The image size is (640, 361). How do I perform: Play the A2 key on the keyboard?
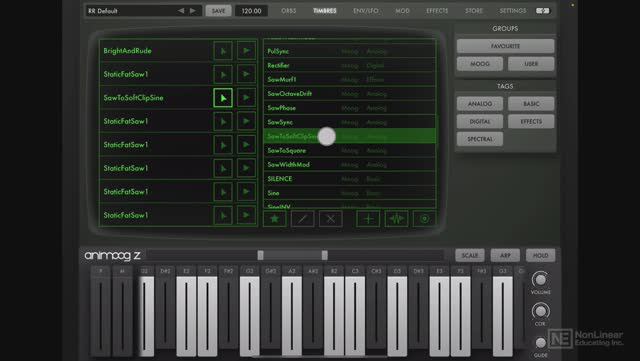pos(292,316)
